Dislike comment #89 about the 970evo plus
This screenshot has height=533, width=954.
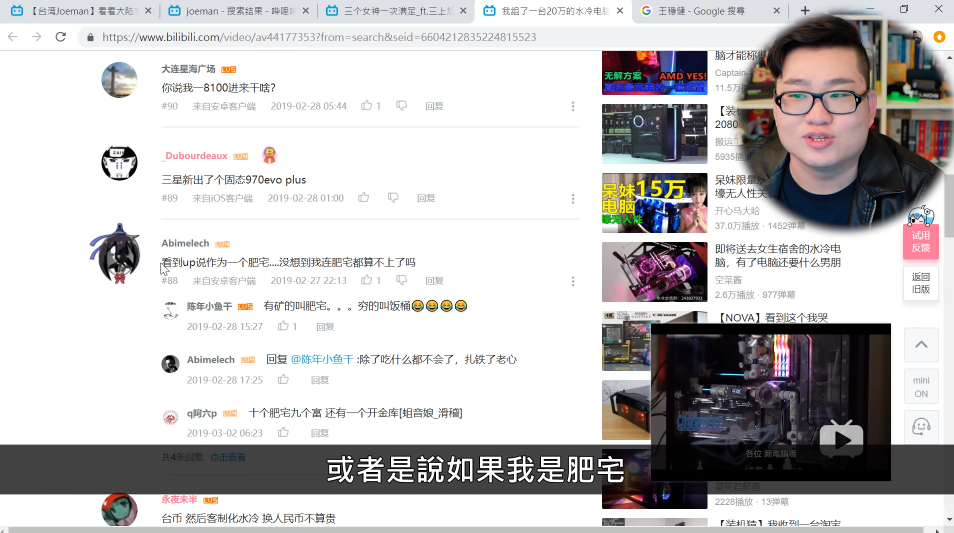393,198
